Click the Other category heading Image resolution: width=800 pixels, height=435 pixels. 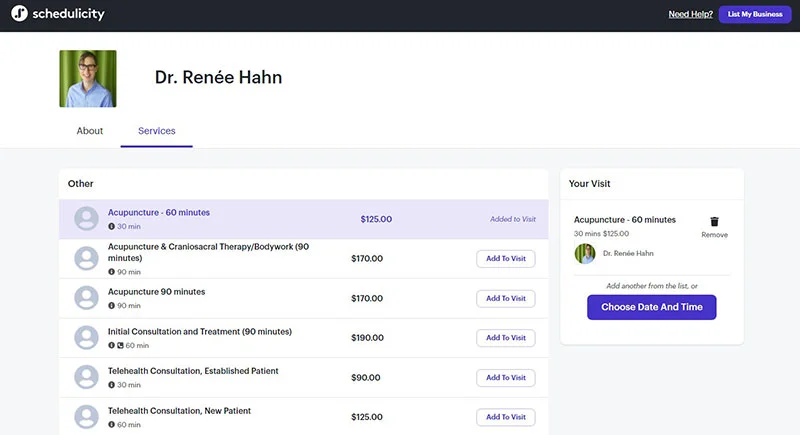point(81,184)
